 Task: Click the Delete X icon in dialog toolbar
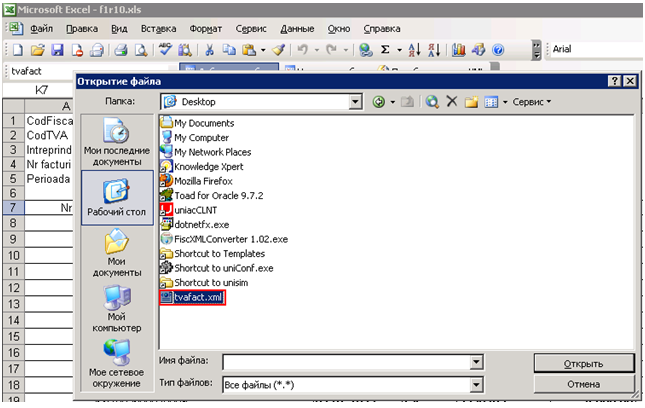pyautogui.click(x=452, y=101)
